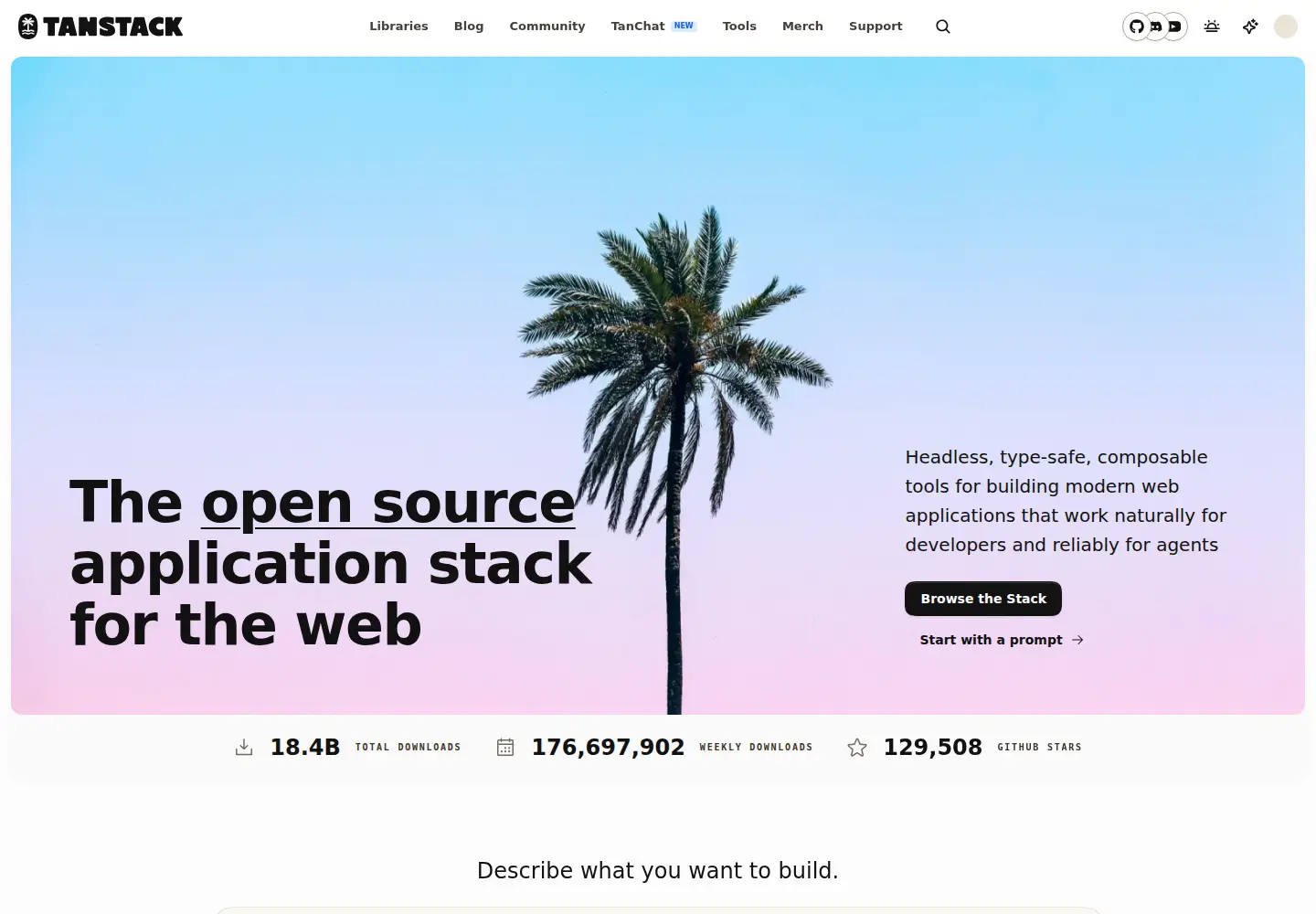The height and width of the screenshot is (914, 1316).
Task: Open the Discord icon link
Action: pos(1156,27)
